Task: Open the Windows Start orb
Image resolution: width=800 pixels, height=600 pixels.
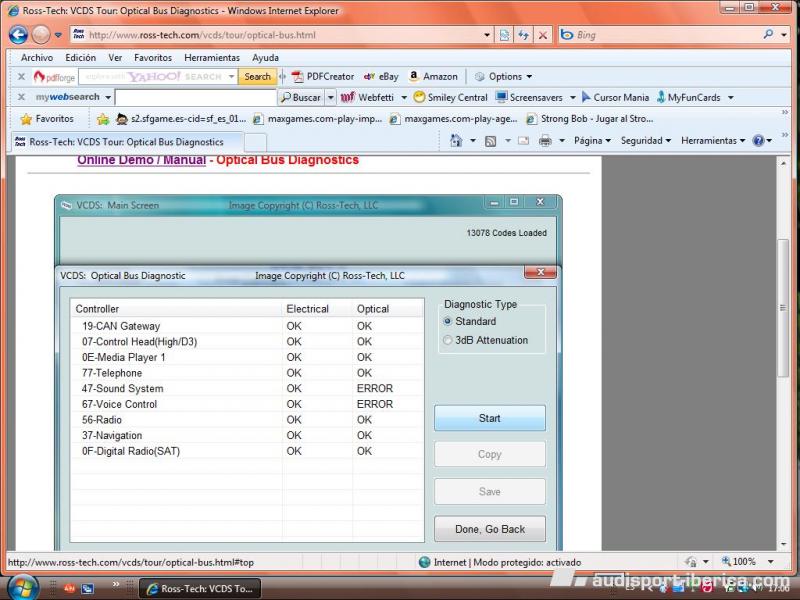Action: pos(21,588)
